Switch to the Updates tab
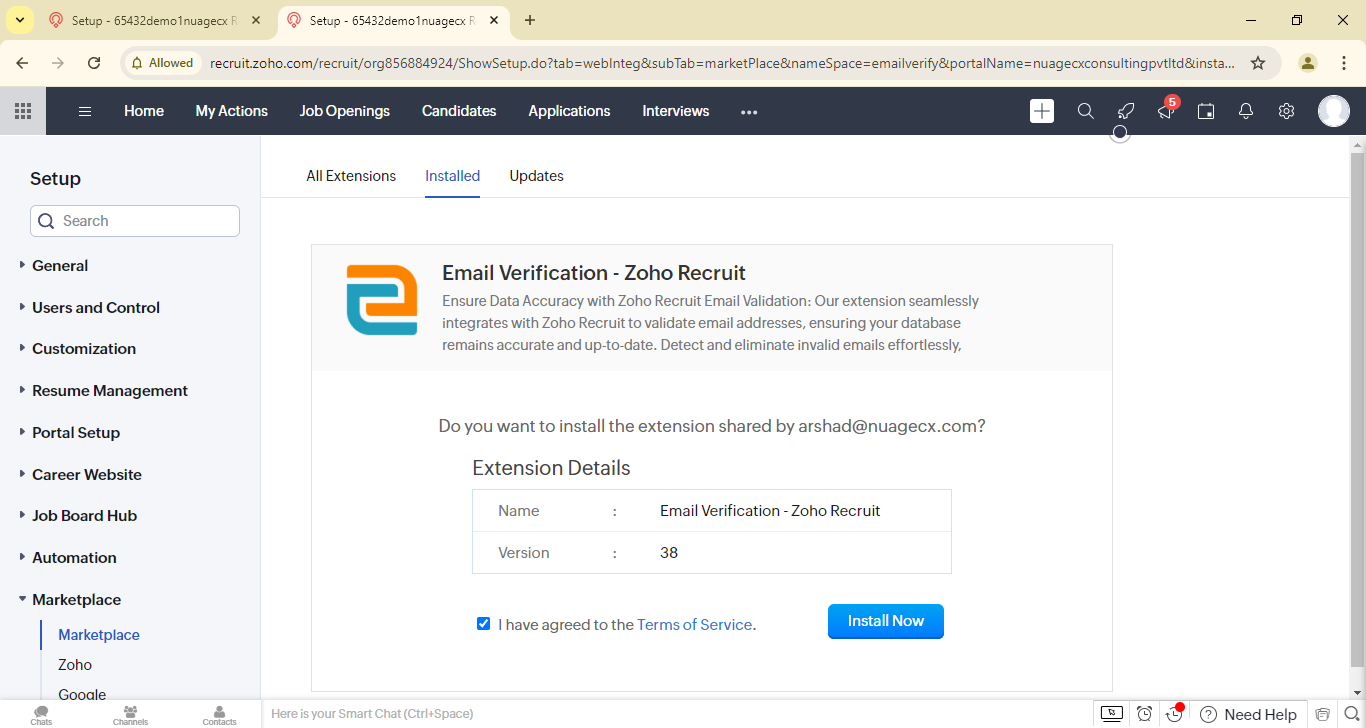 coord(536,176)
